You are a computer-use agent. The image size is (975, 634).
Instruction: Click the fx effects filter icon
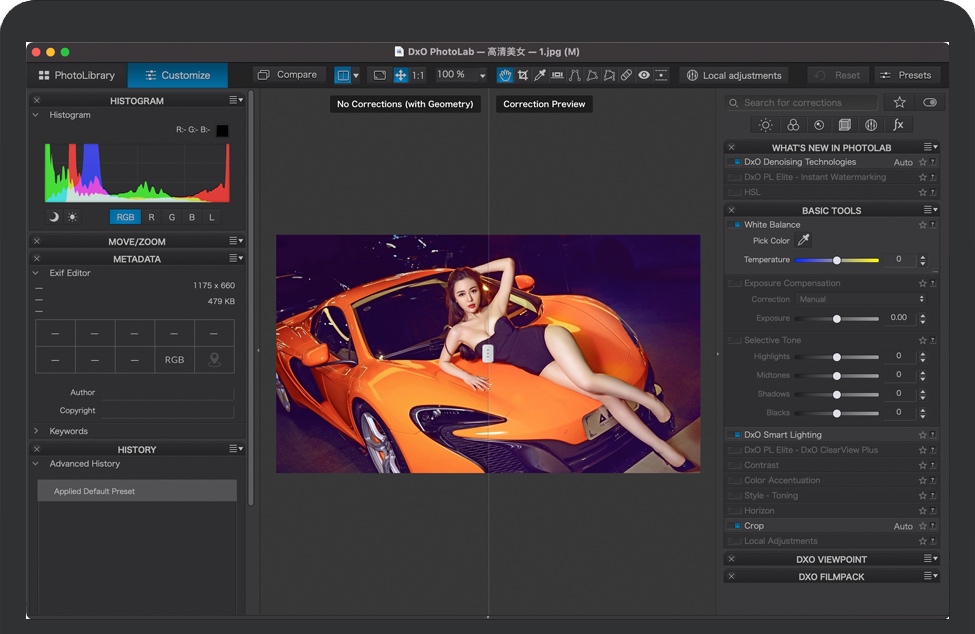(898, 124)
